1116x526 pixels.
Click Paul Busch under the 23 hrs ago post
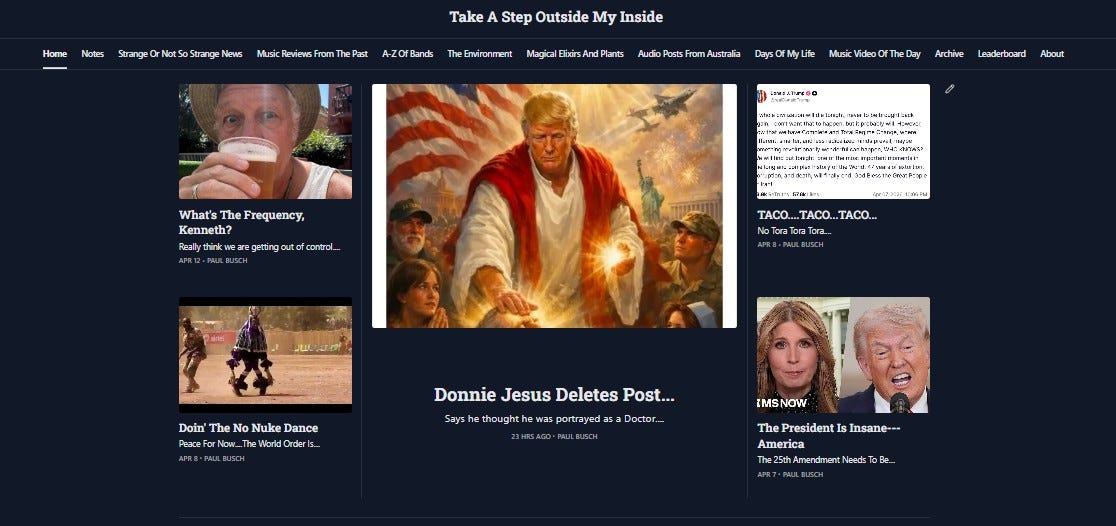577,436
